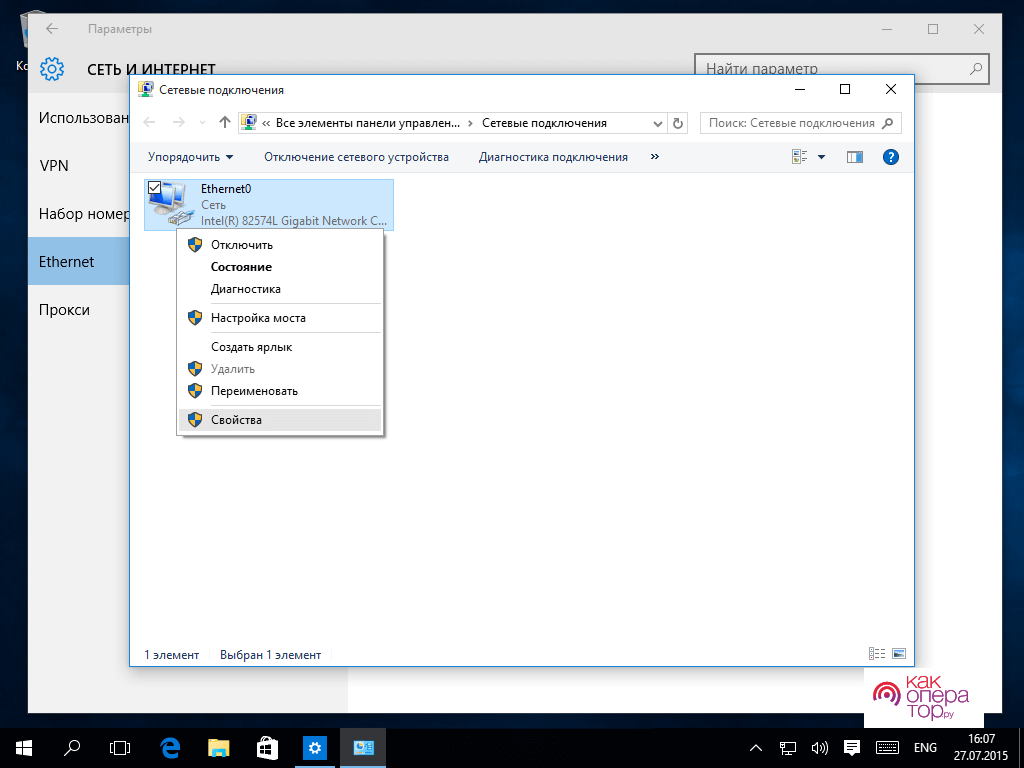This screenshot has width=1024, height=768.
Task: Click Отключение сетевого устройства button
Action: 356,157
